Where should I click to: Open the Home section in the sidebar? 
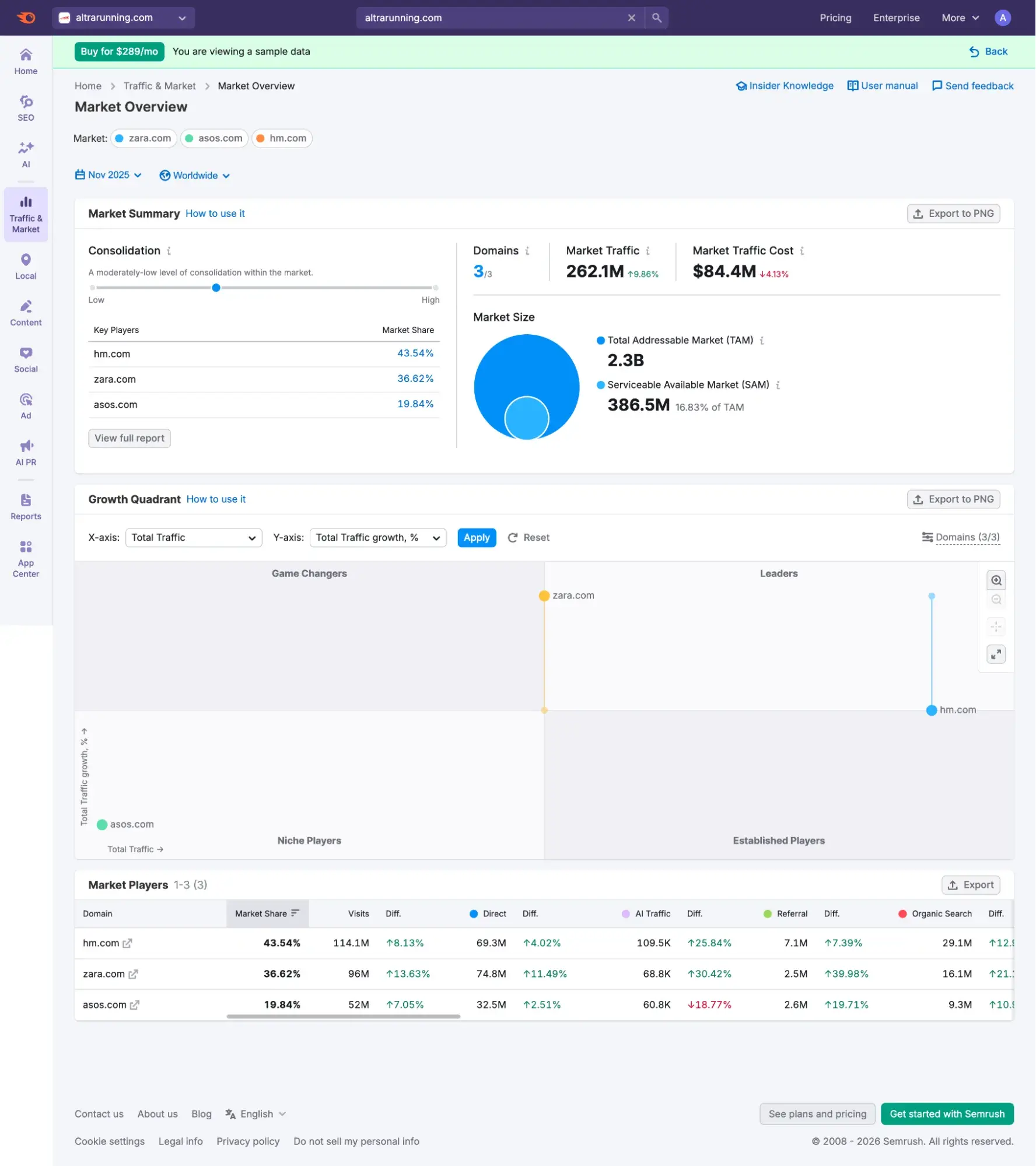tap(26, 60)
